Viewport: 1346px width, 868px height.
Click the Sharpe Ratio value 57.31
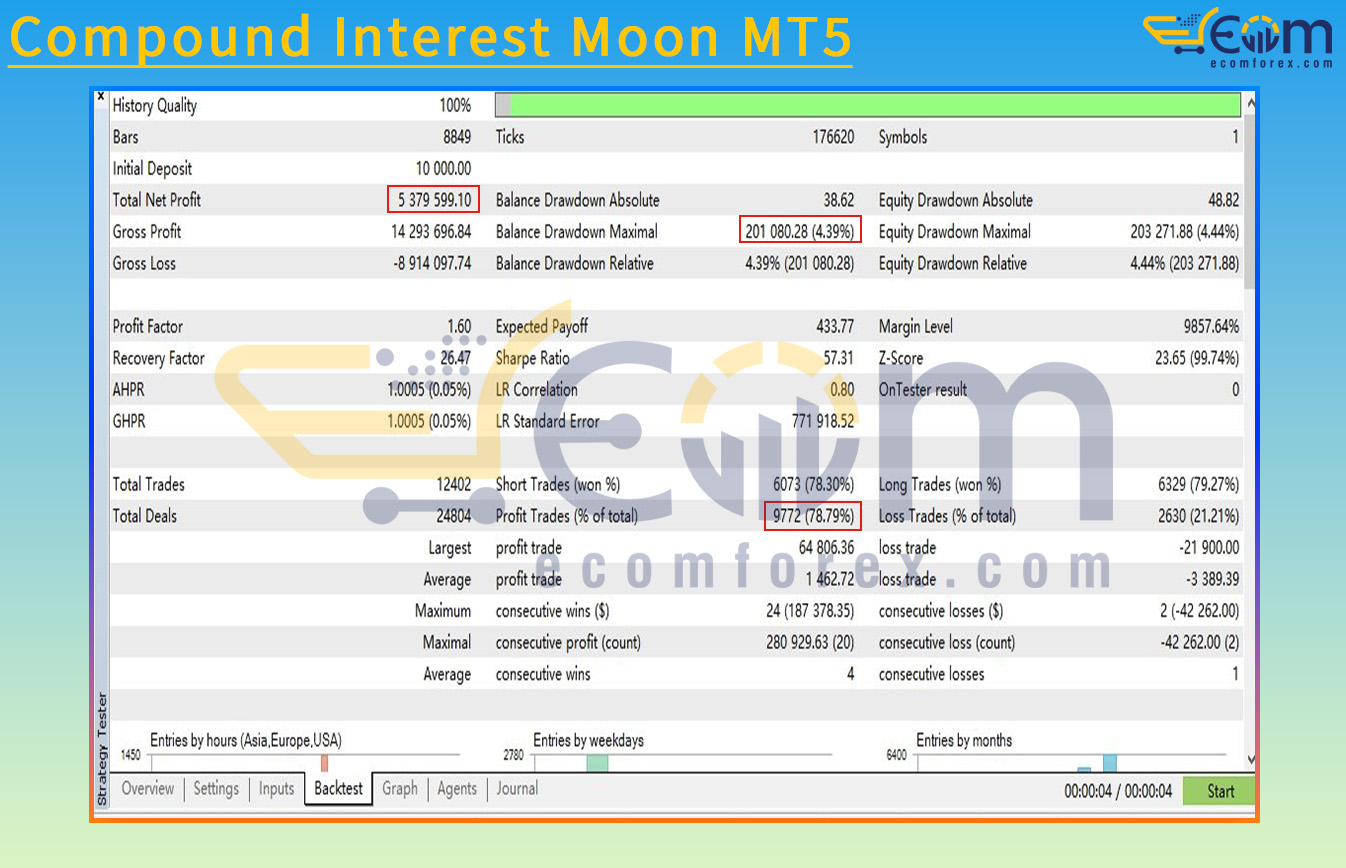click(x=838, y=358)
